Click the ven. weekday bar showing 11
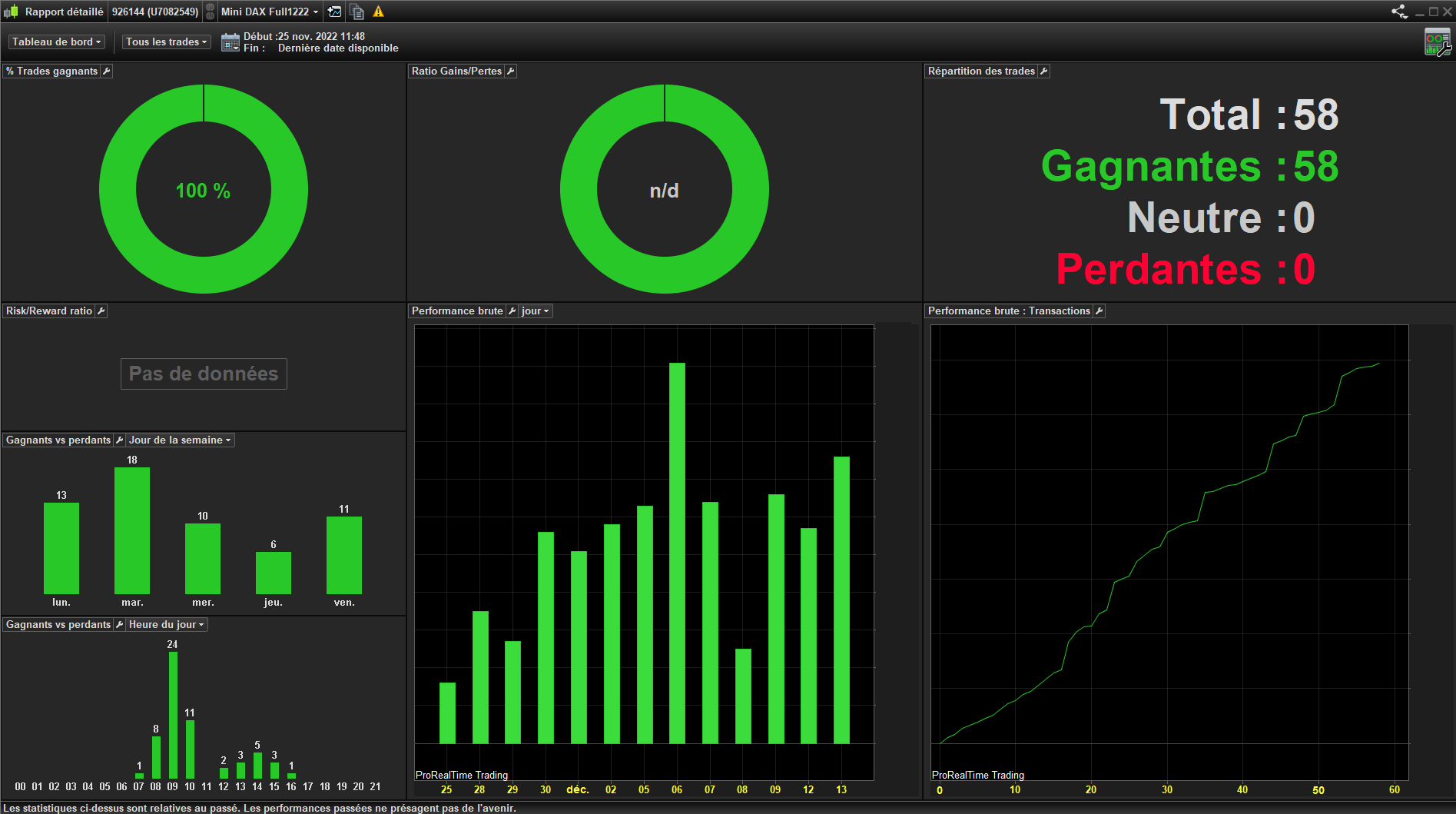The height and width of the screenshot is (814, 1456). pos(344,555)
